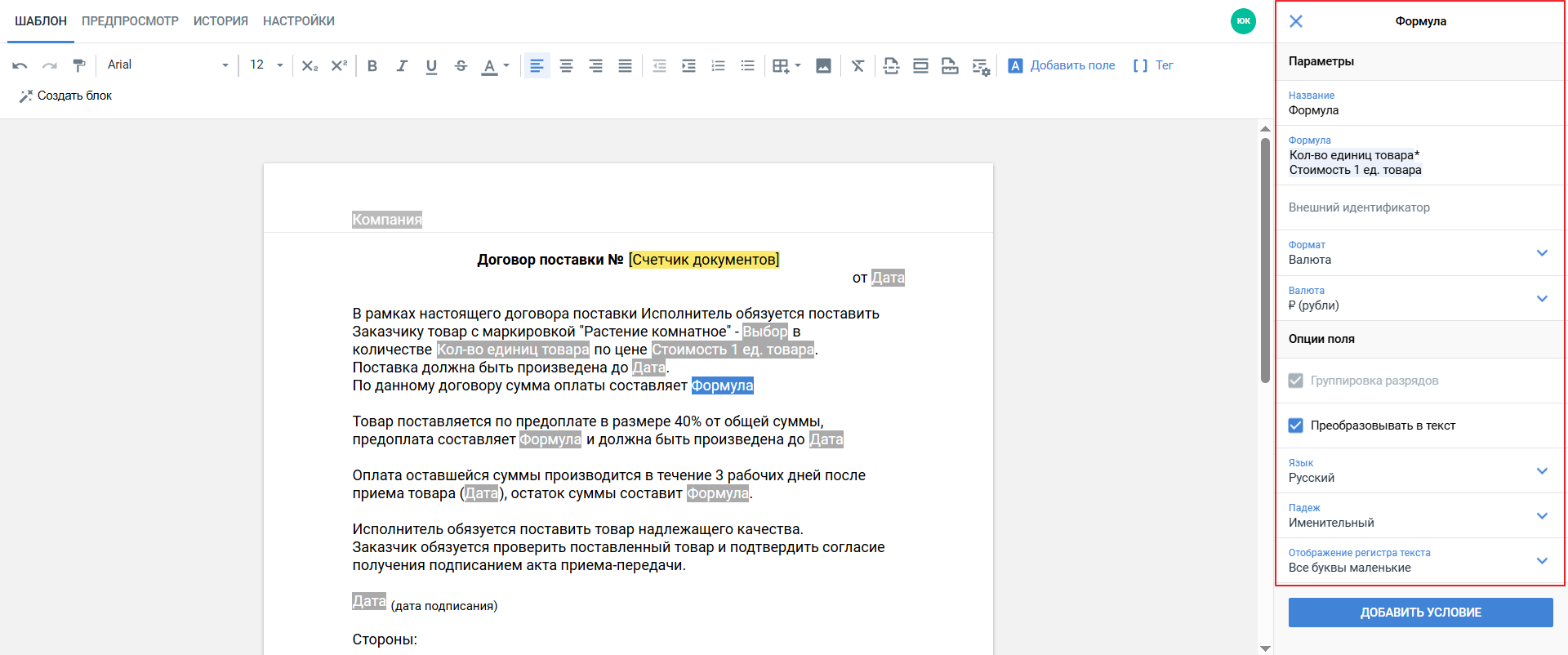Justify the text alignment
The image size is (1568, 655).
(x=625, y=65)
